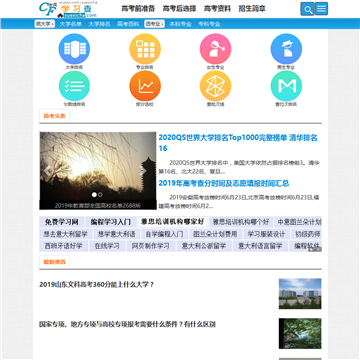Open the 专业排名 yellow grid icon

145,49
